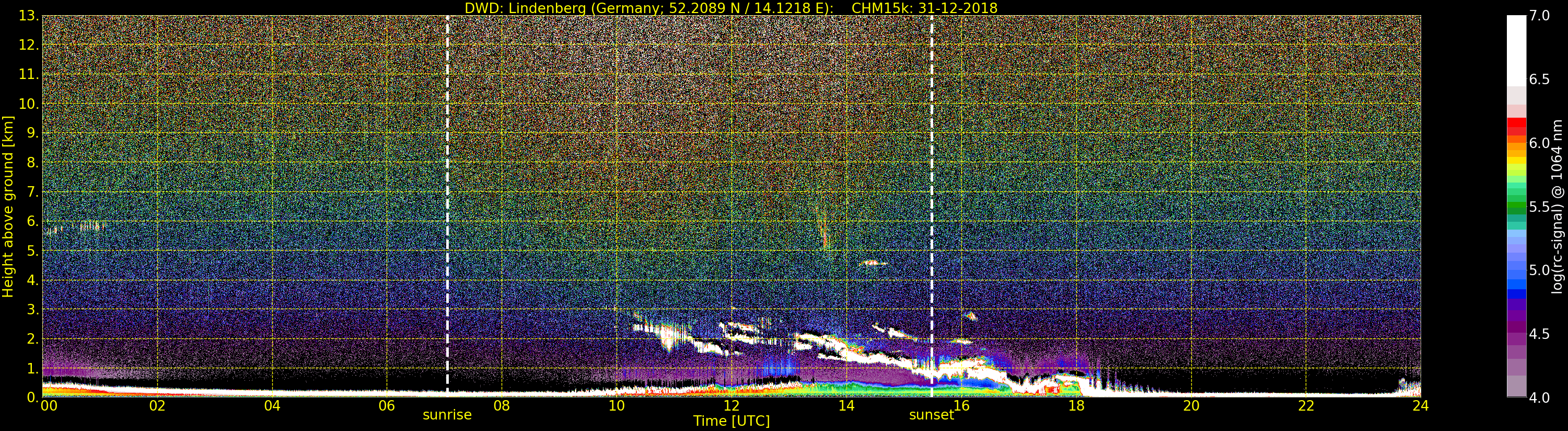This screenshot has height=431, width=1568.
Task: Click the time axis tick label 04
Action: point(272,405)
